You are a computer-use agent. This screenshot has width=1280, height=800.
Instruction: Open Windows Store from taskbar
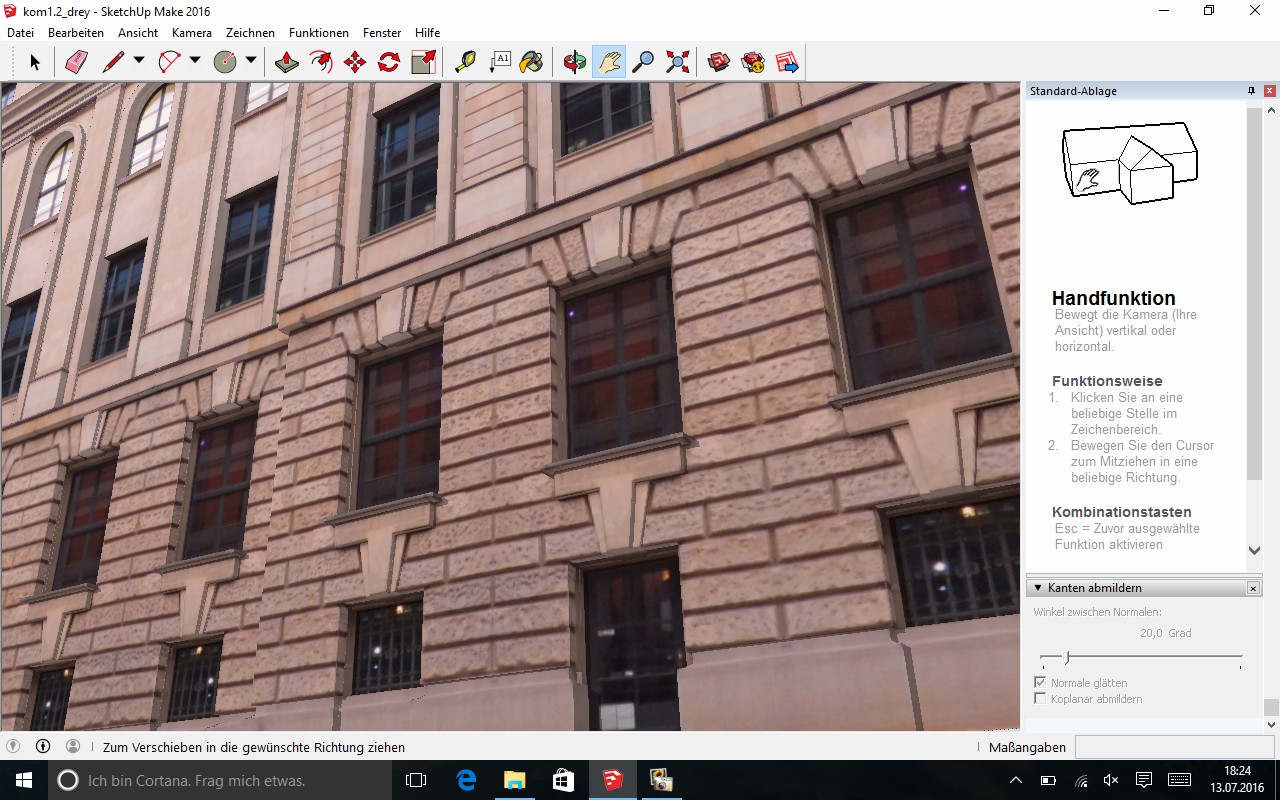click(x=564, y=780)
